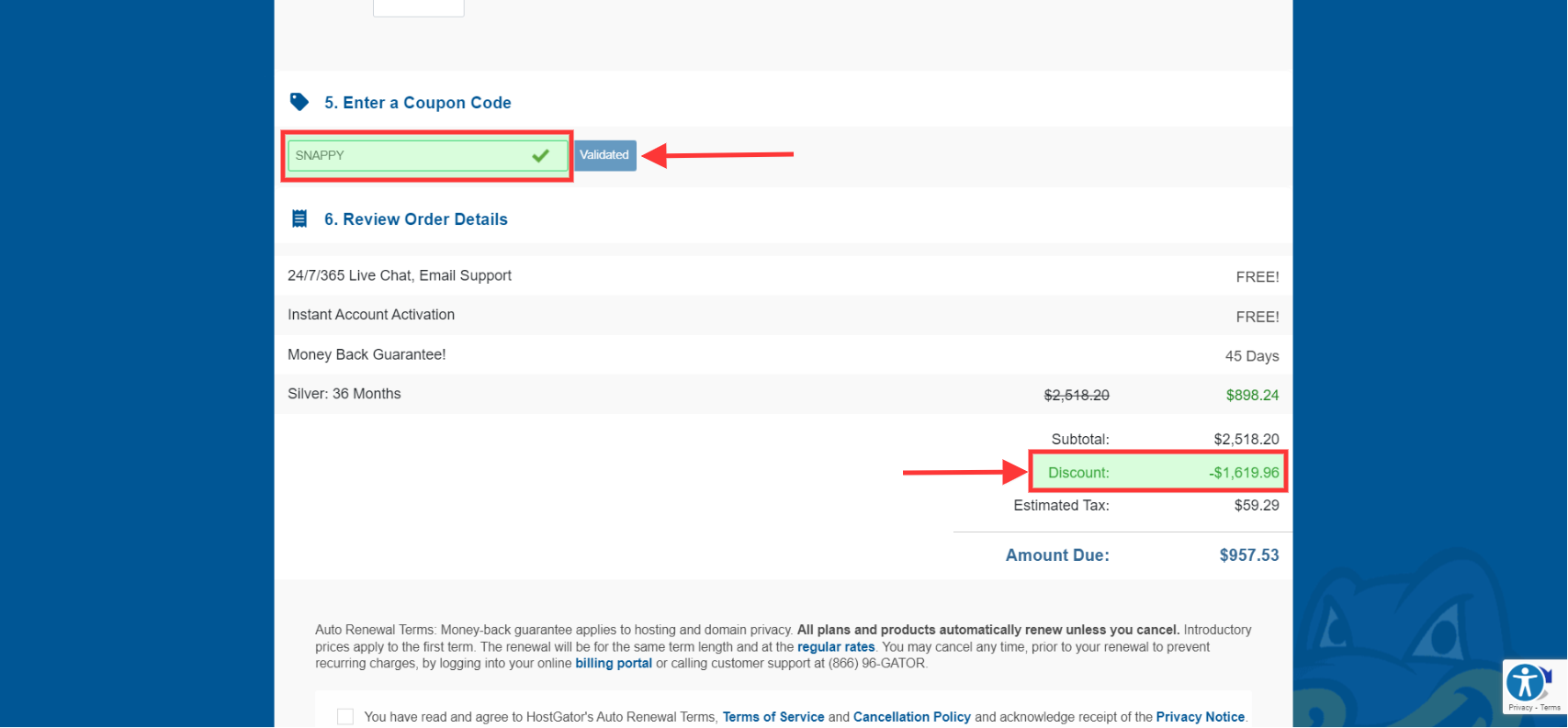Screen dimensions: 1568x728
Task: Select the 'Enter a Coupon Code' heading
Action: pyautogui.click(x=417, y=103)
